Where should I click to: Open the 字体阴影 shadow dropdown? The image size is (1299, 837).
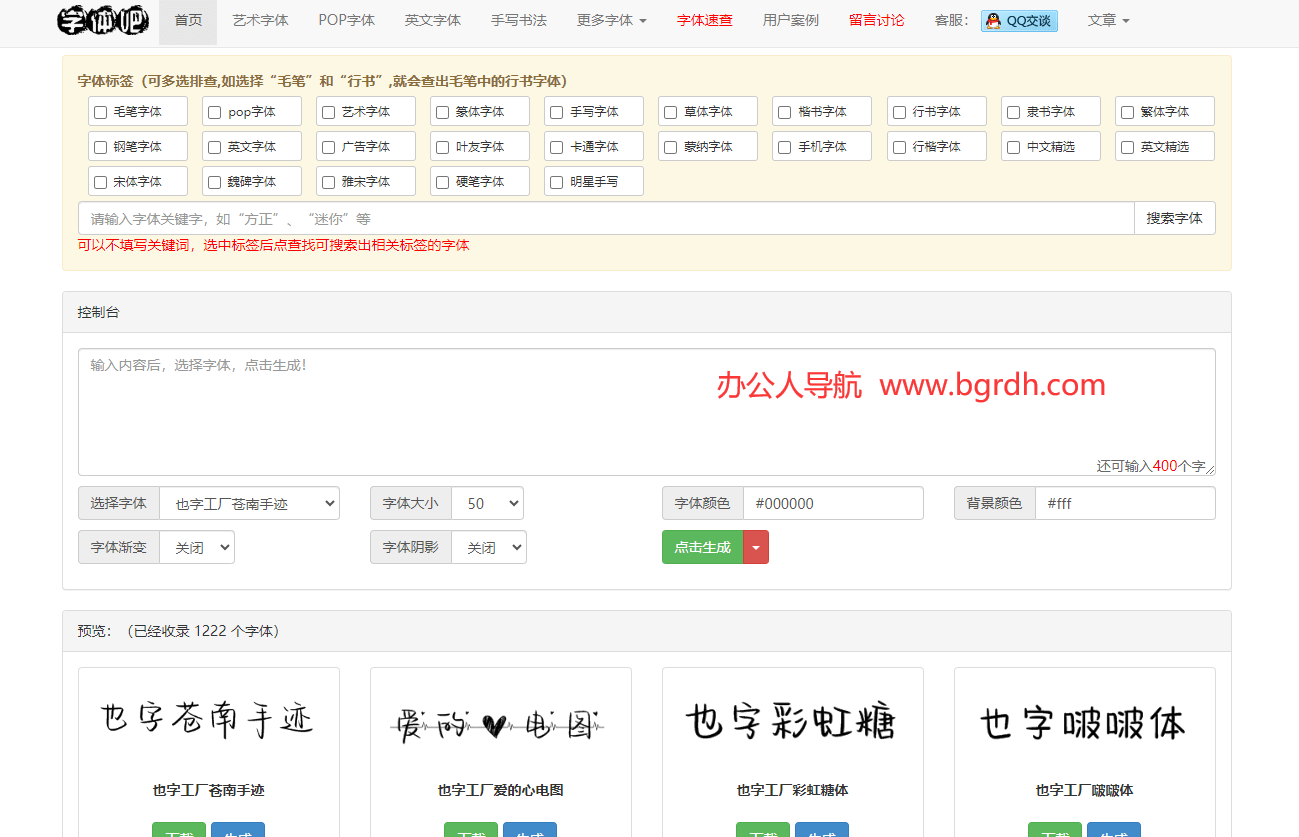point(489,547)
